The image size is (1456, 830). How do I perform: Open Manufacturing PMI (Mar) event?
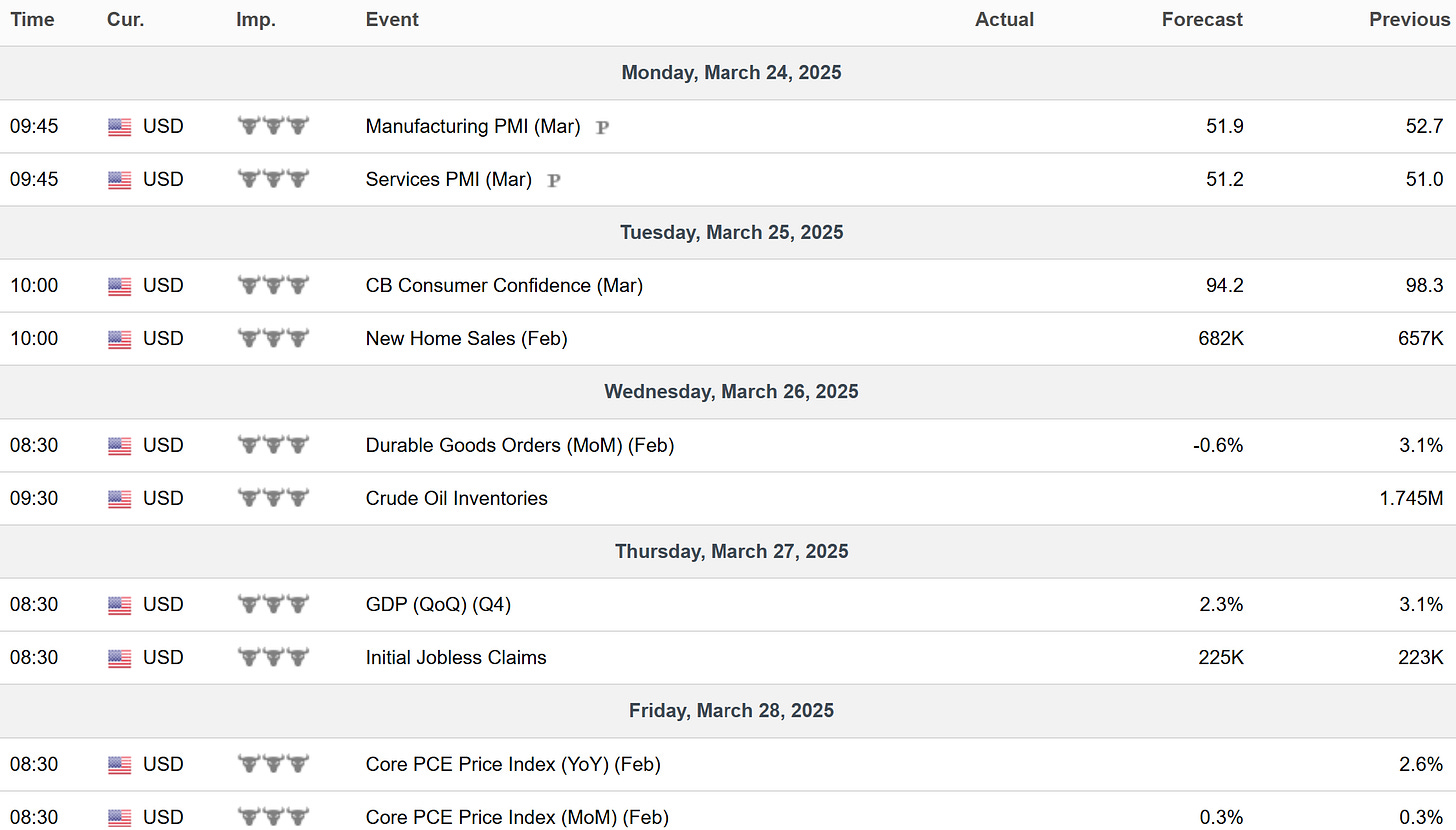[x=473, y=127]
